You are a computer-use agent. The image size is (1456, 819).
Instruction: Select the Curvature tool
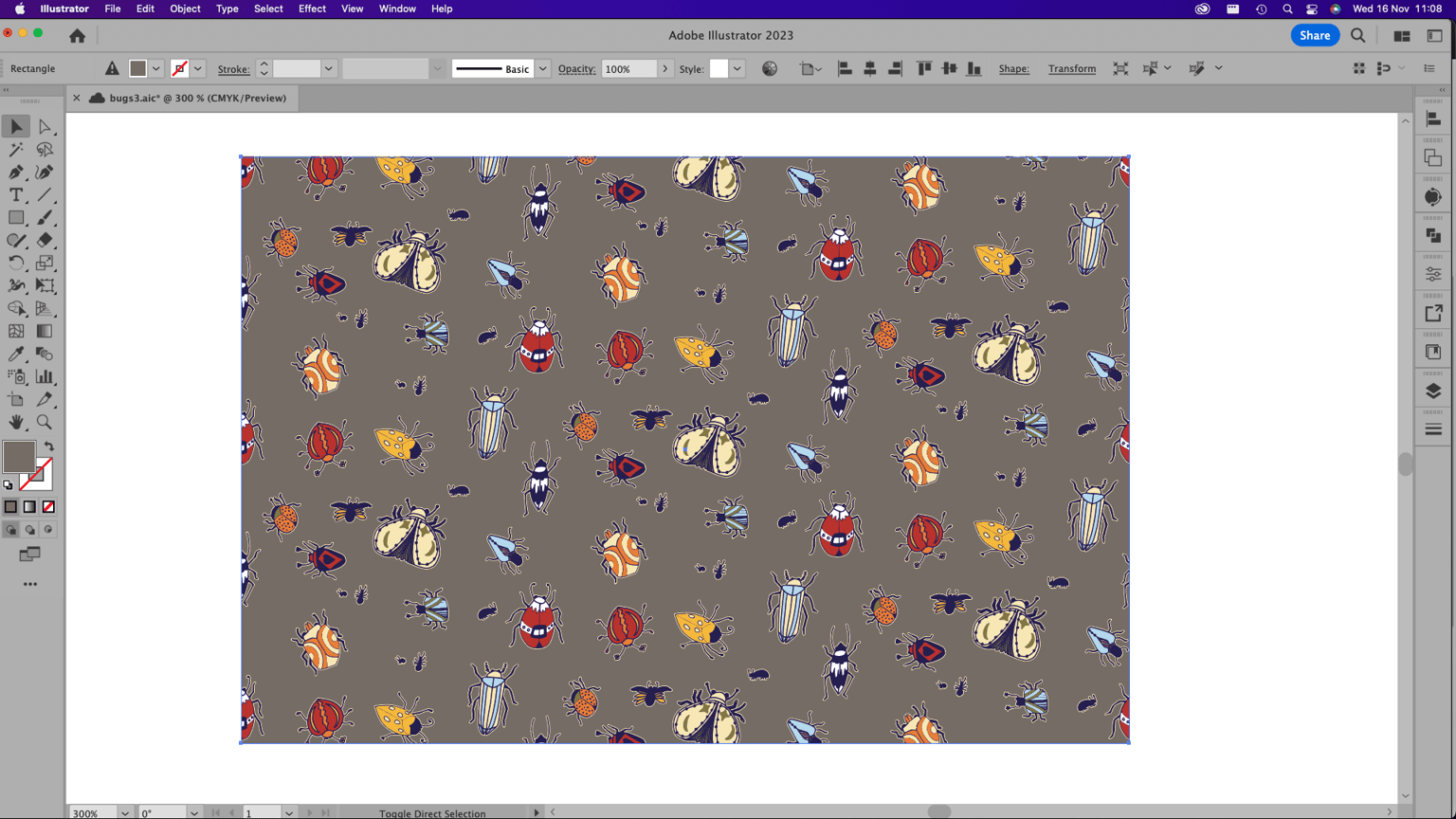click(x=45, y=172)
